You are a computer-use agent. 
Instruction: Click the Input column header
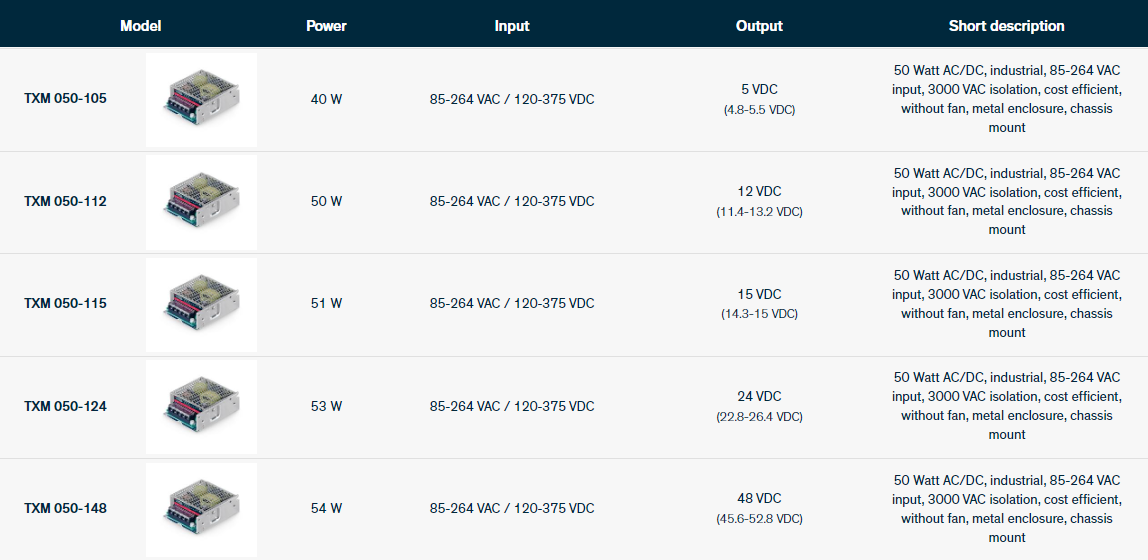click(512, 26)
